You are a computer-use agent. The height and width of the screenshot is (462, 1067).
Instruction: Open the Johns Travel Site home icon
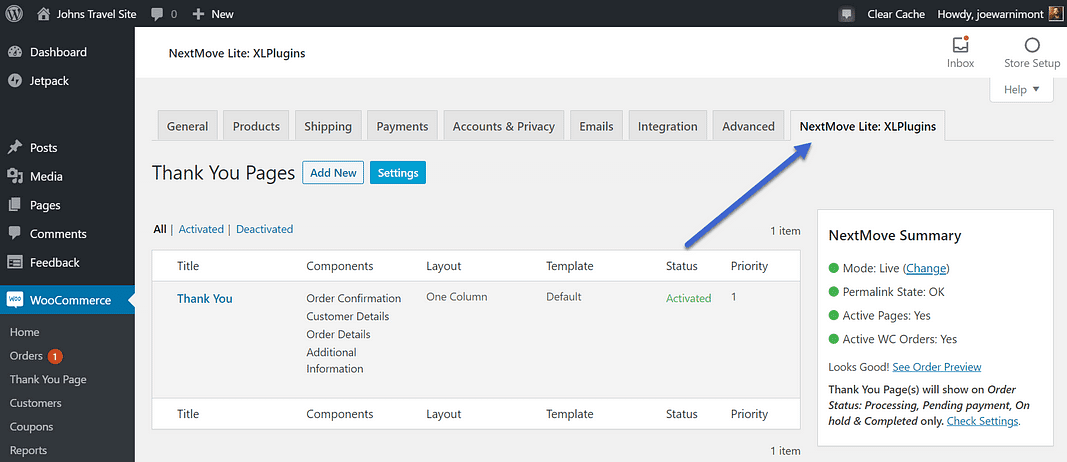[x=44, y=14]
